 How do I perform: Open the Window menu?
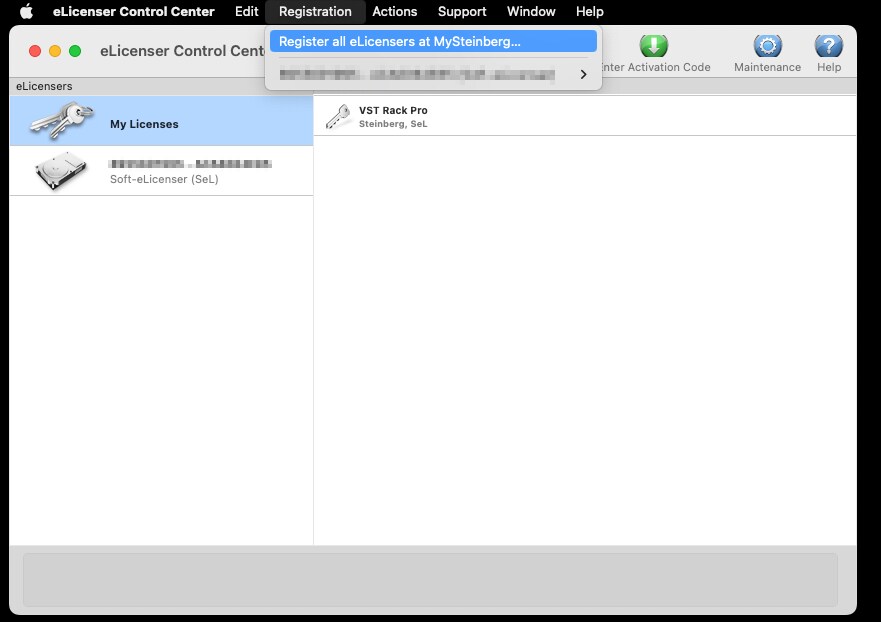(x=531, y=12)
